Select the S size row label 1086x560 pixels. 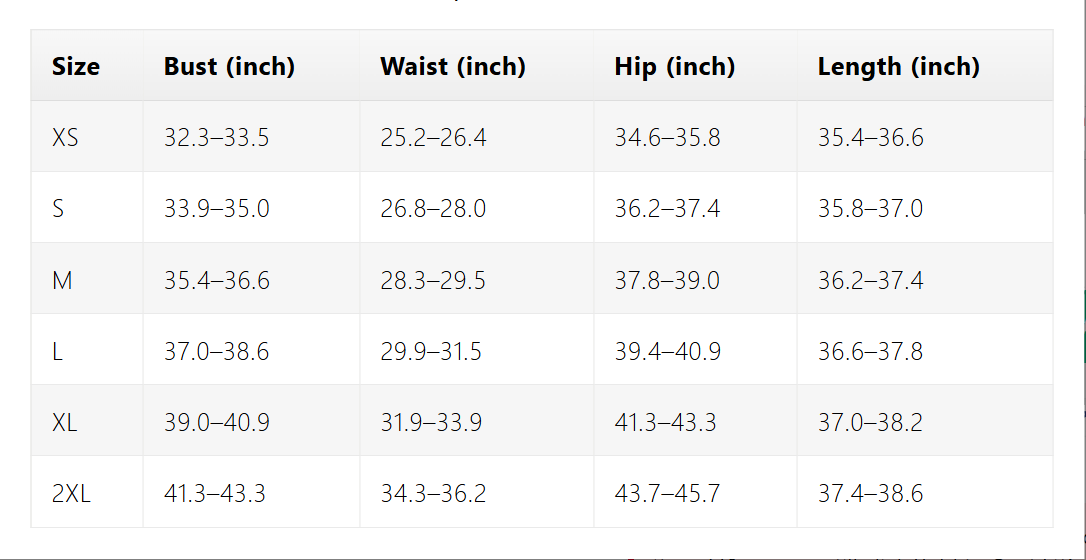58,209
